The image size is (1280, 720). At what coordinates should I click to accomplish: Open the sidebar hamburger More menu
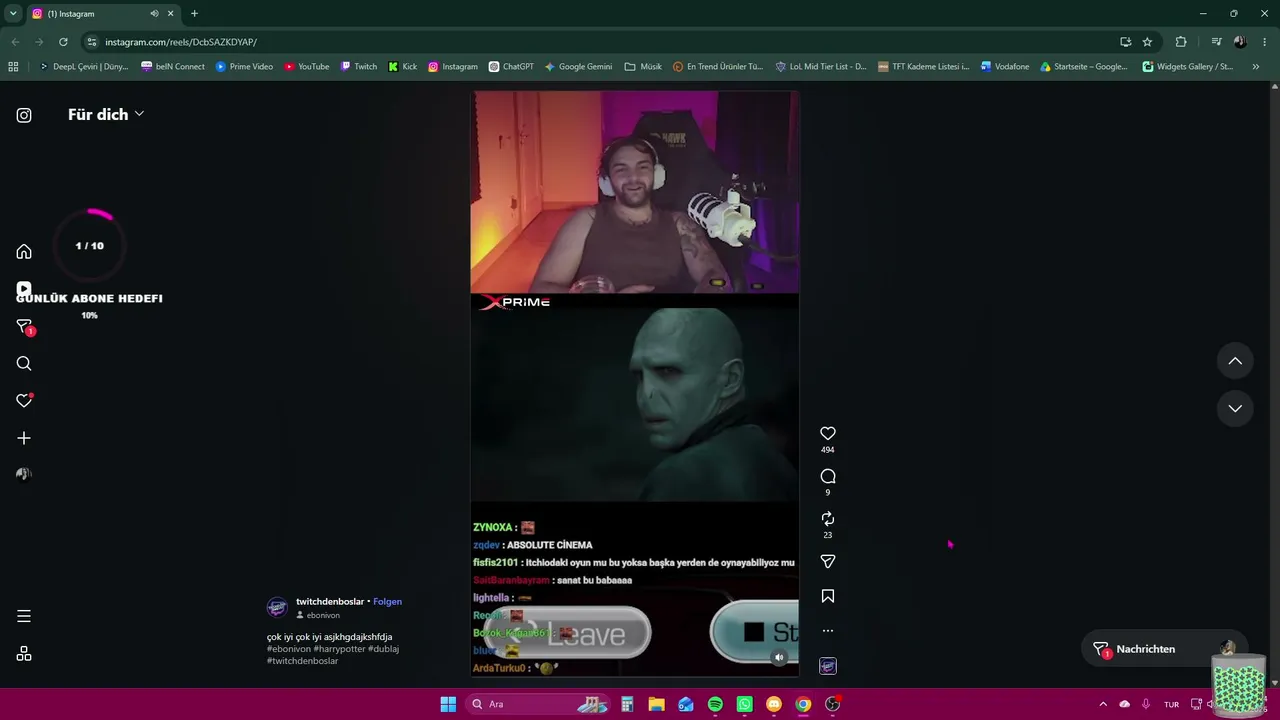coord(24,616)
